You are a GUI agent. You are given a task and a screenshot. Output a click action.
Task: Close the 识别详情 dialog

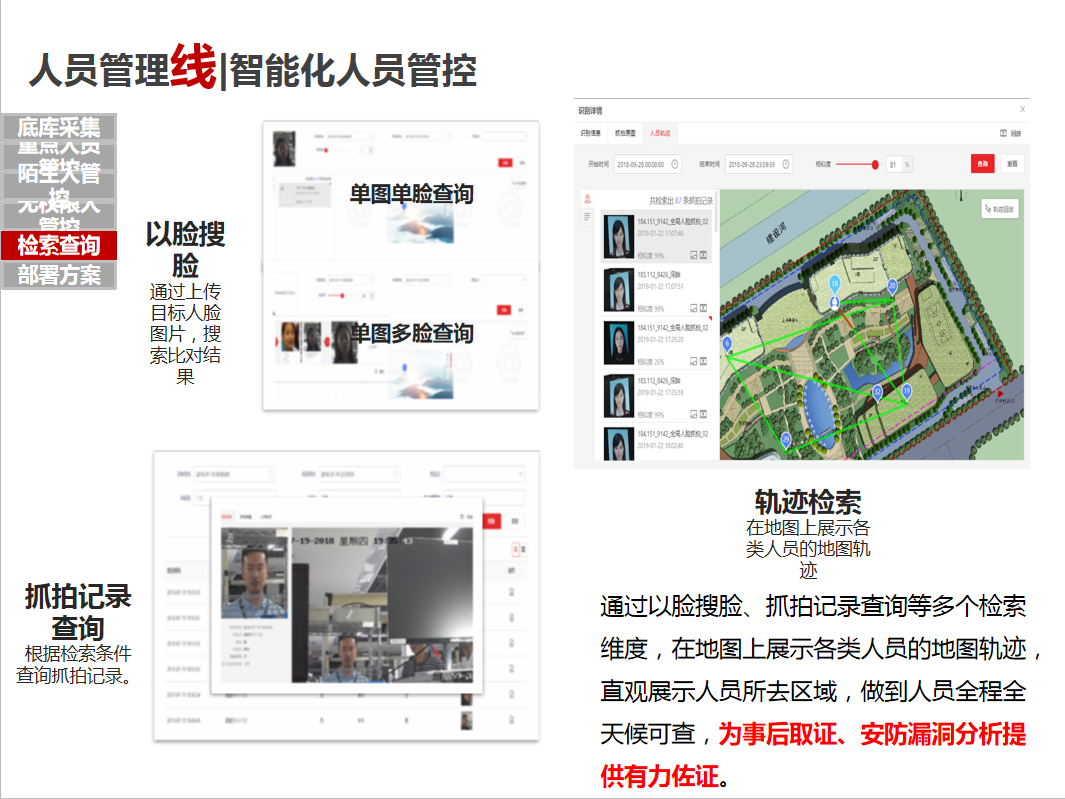coord(1022,109)
